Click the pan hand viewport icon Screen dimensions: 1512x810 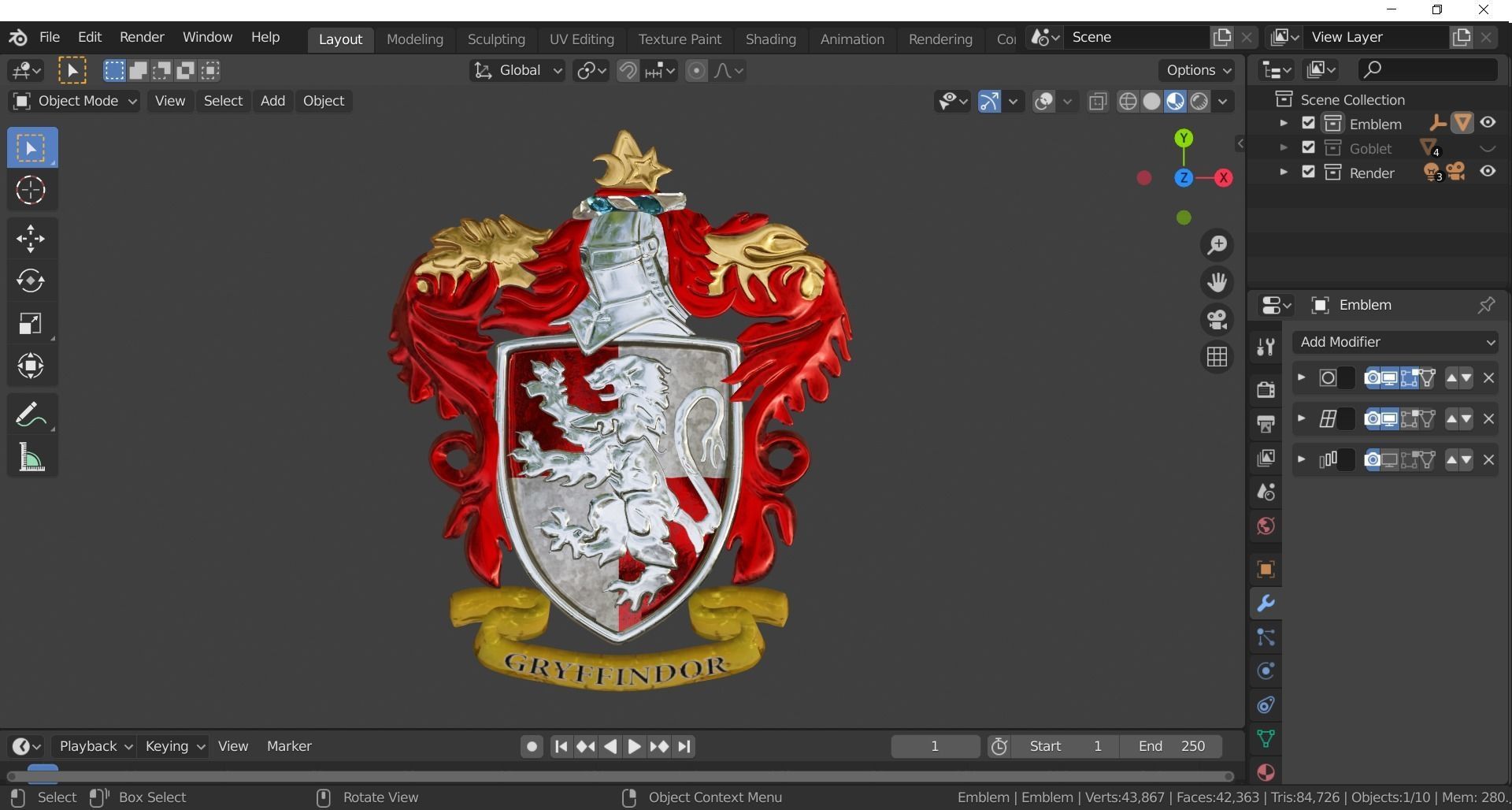(1217, 282)
